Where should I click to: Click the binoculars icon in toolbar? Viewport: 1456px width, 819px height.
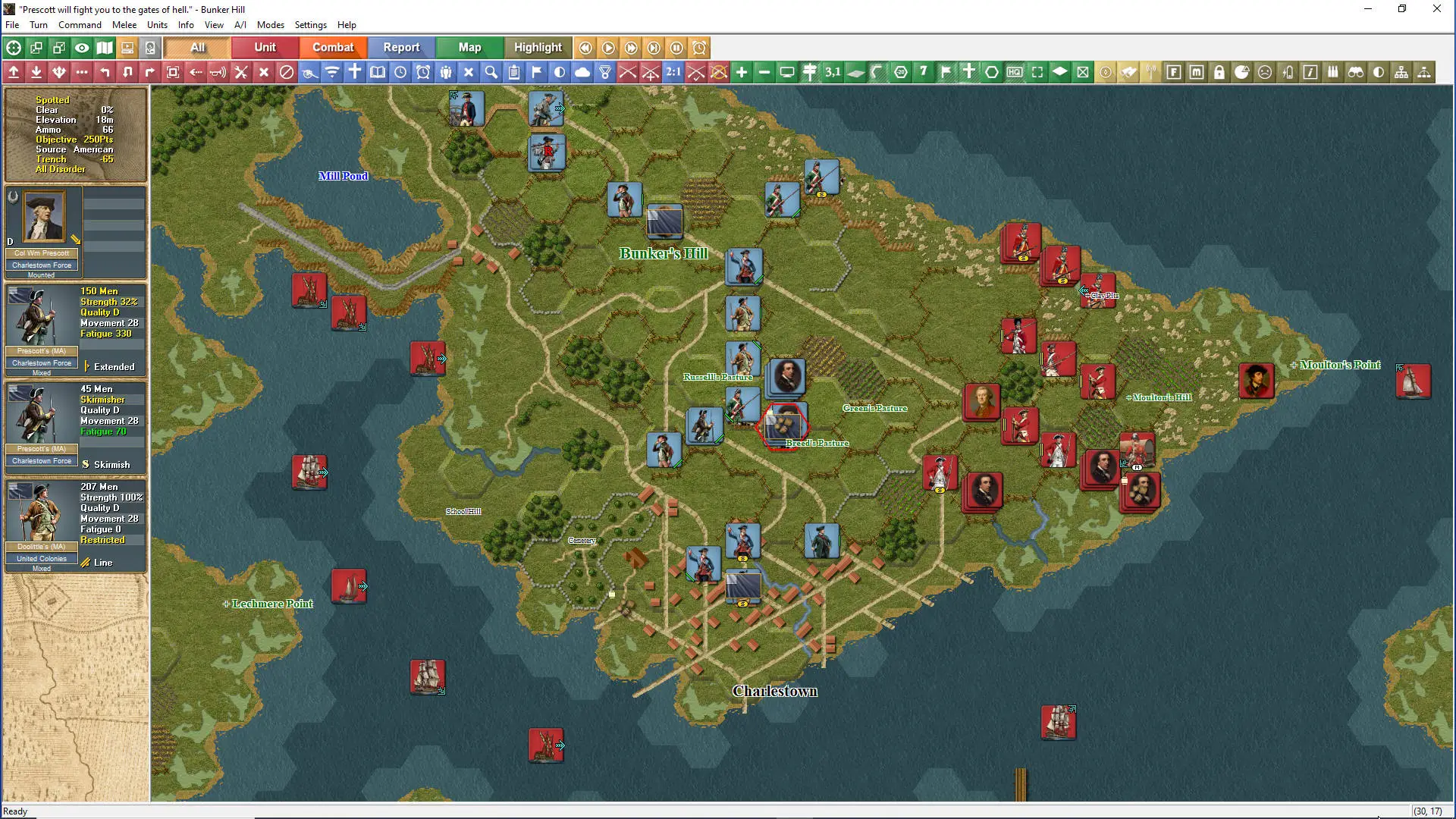(x=1356, y=72)
